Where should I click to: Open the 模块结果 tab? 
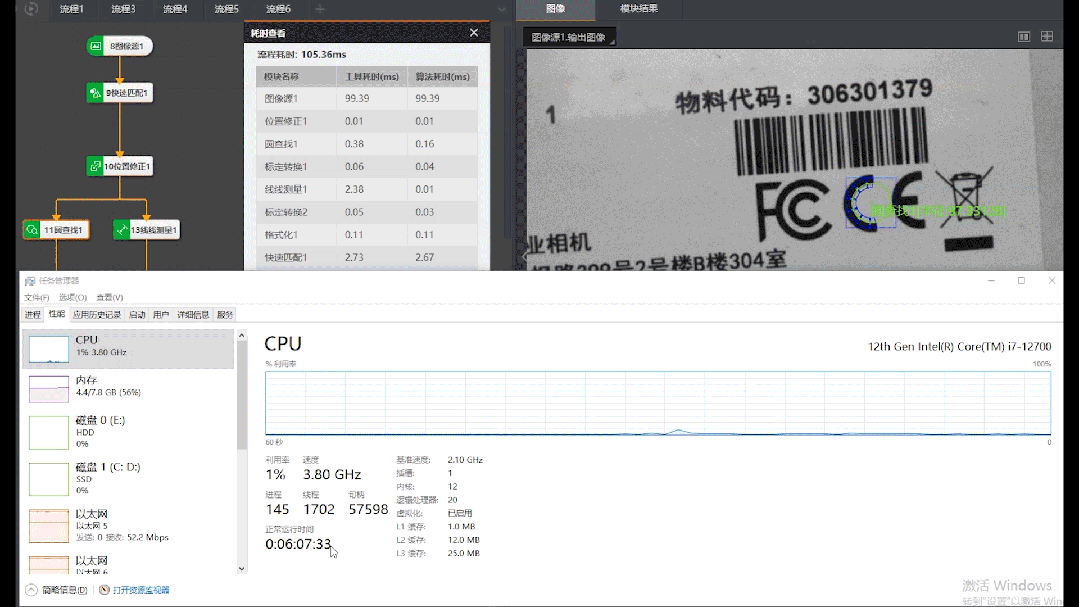click(639, 9)
